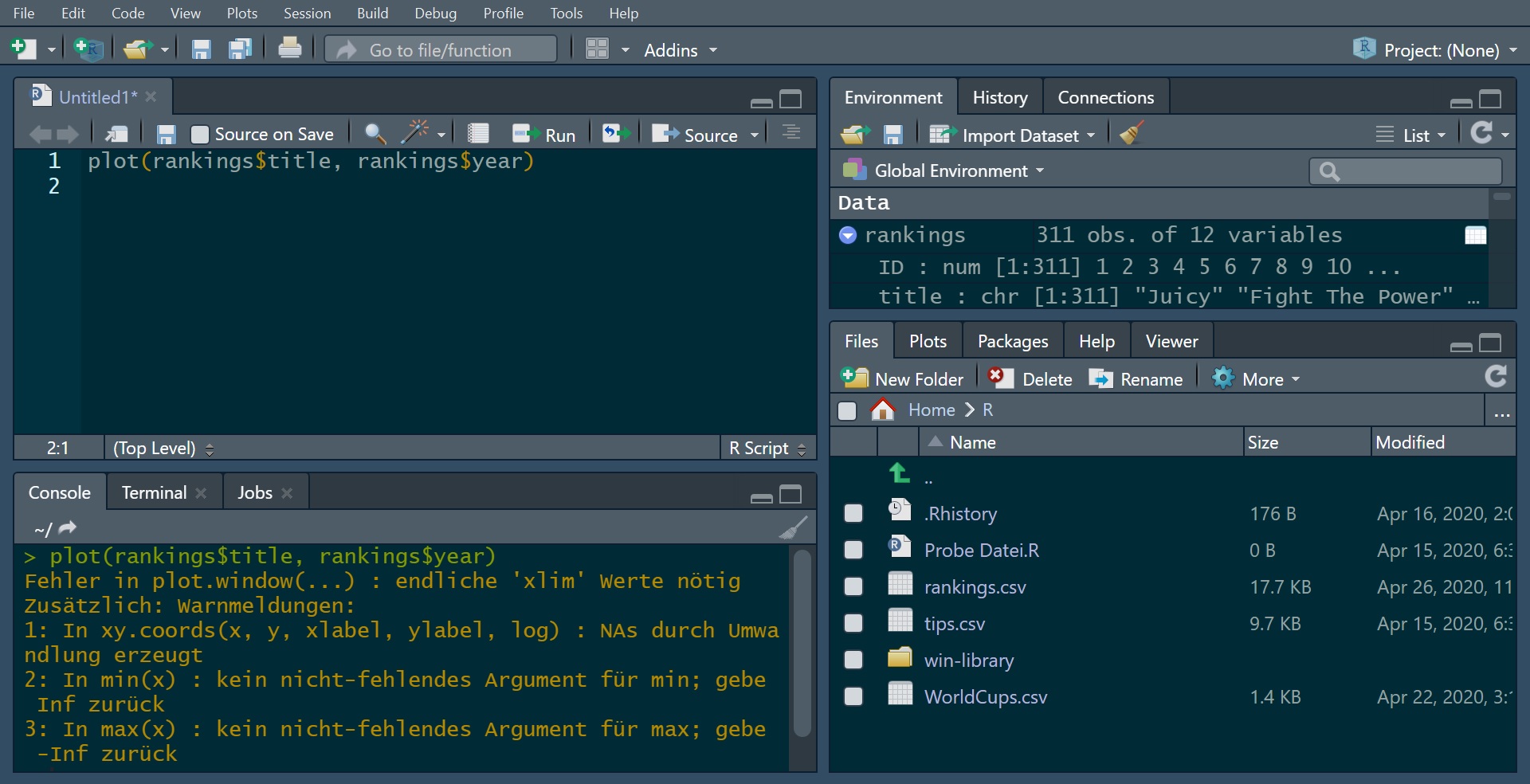This screenshot has height=784, width=1530.
Task: Re-run previous code region icon
Action: 614,134
